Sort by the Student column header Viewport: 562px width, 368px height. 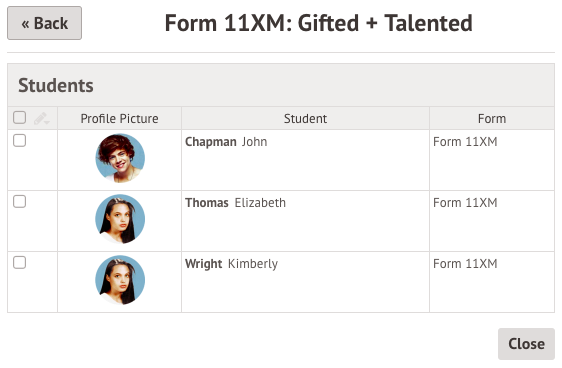(305, 119)
